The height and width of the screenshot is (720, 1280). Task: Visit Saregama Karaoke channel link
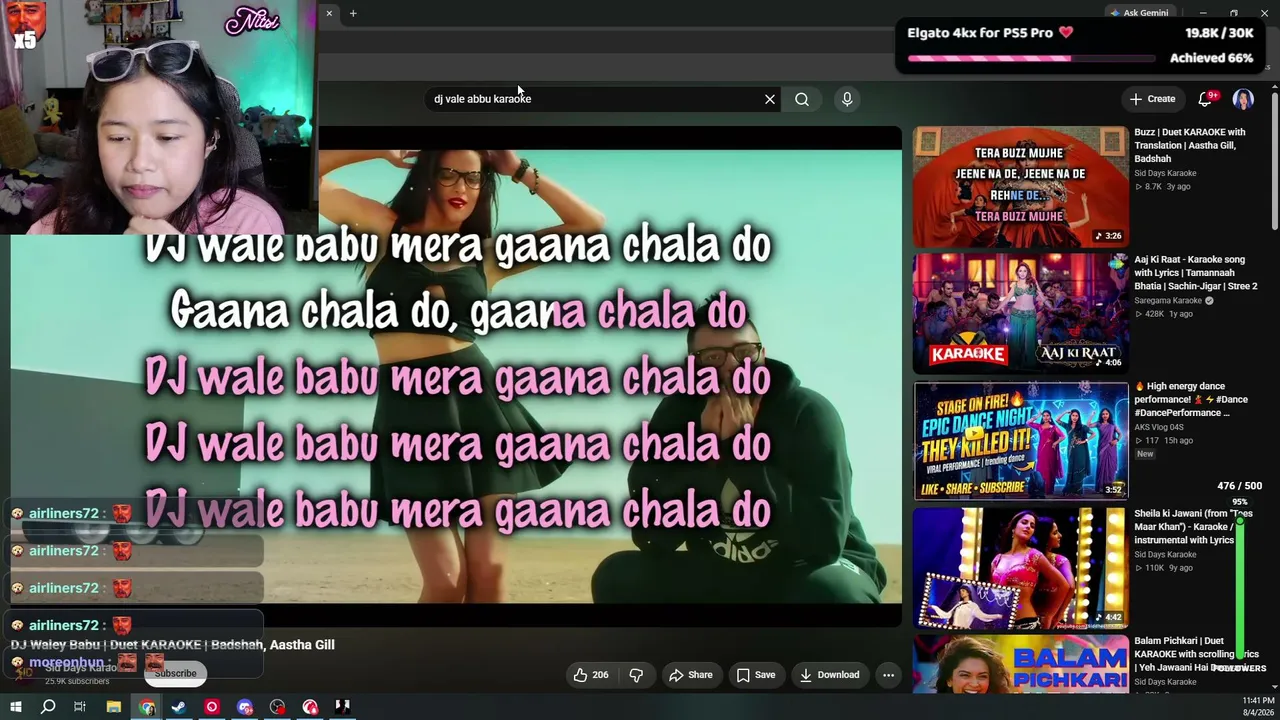point(1167,300)
